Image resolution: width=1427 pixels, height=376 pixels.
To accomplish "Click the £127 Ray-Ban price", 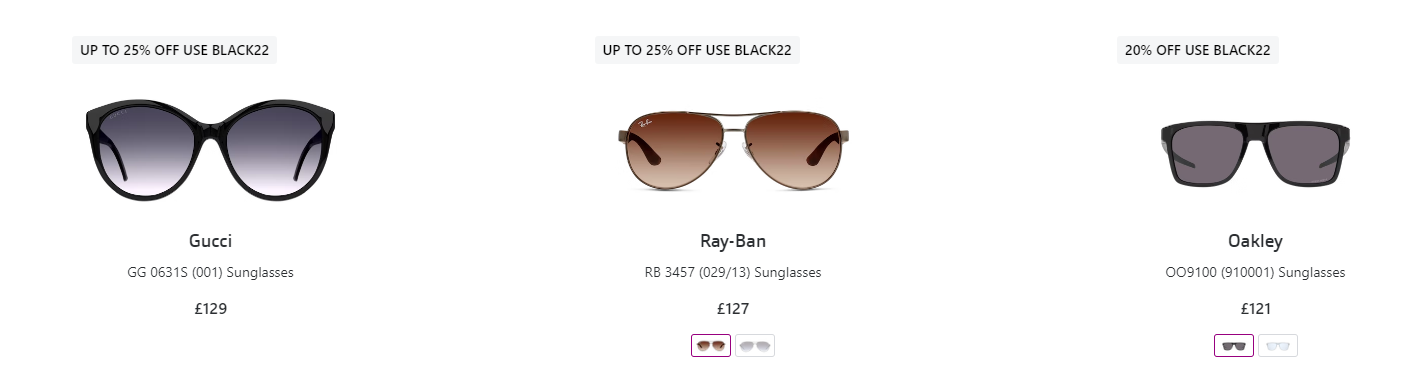I will (x=733, y=308).
